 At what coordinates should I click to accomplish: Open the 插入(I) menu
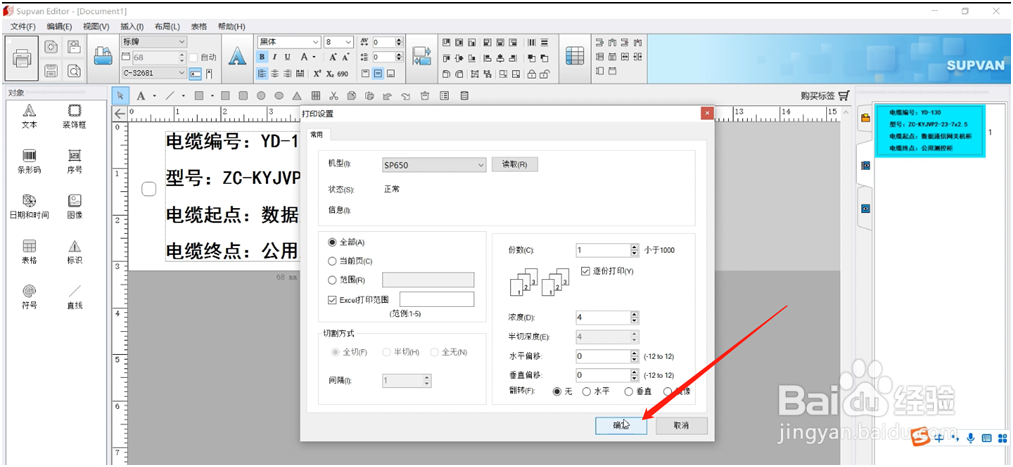pos(132,26)
